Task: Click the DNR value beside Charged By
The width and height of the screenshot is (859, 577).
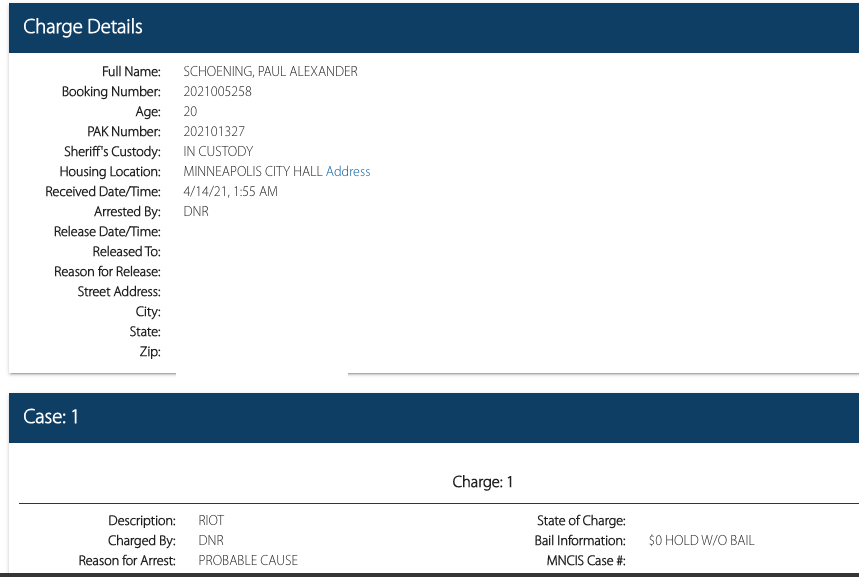Action: point(211,541)
